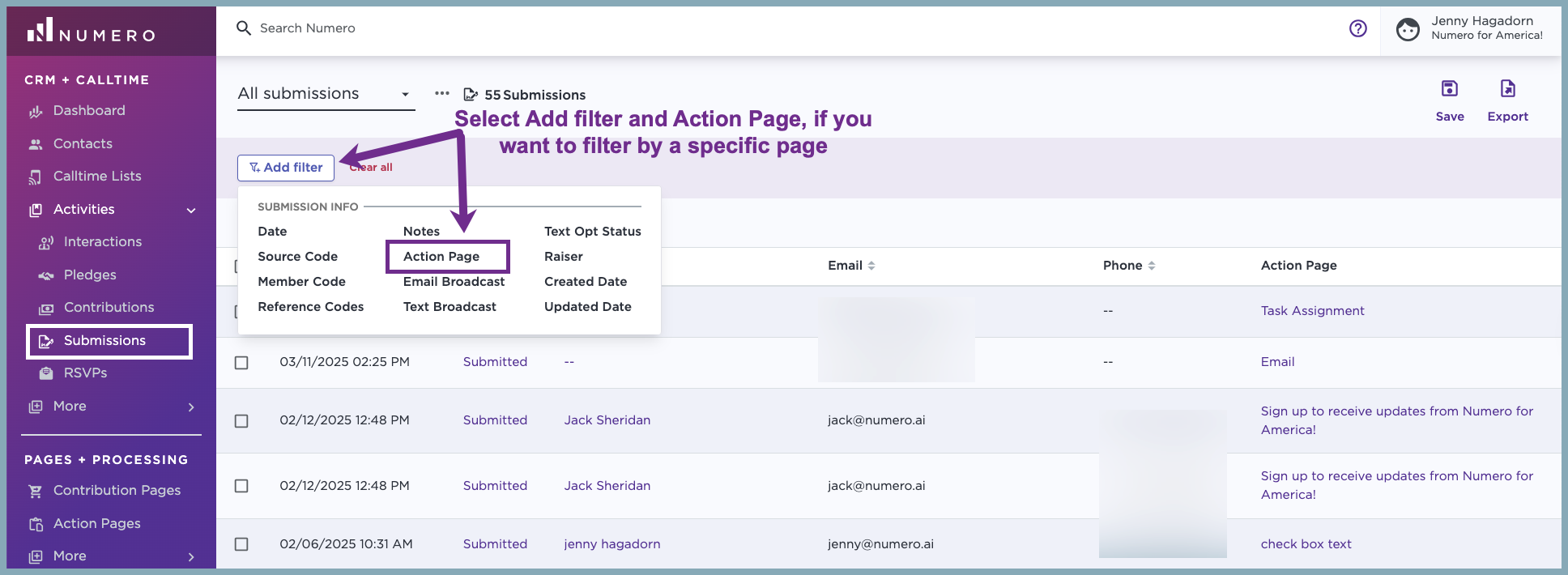The width and height of the screenshot is (1568, 575).
Task: Click the Dashboard chart icon
Action: pos(36,111)
